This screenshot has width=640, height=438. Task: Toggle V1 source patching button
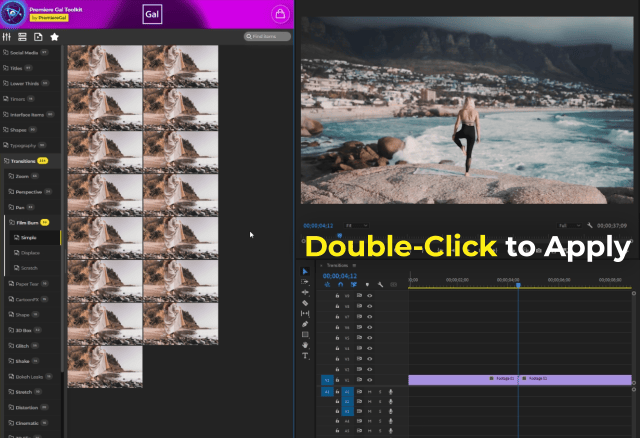point(327,380)
